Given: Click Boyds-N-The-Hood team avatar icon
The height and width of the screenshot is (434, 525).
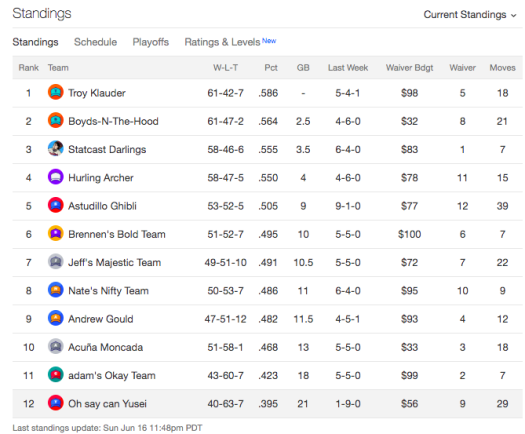Looking at the screenshot, I should [x=56, y=121].
